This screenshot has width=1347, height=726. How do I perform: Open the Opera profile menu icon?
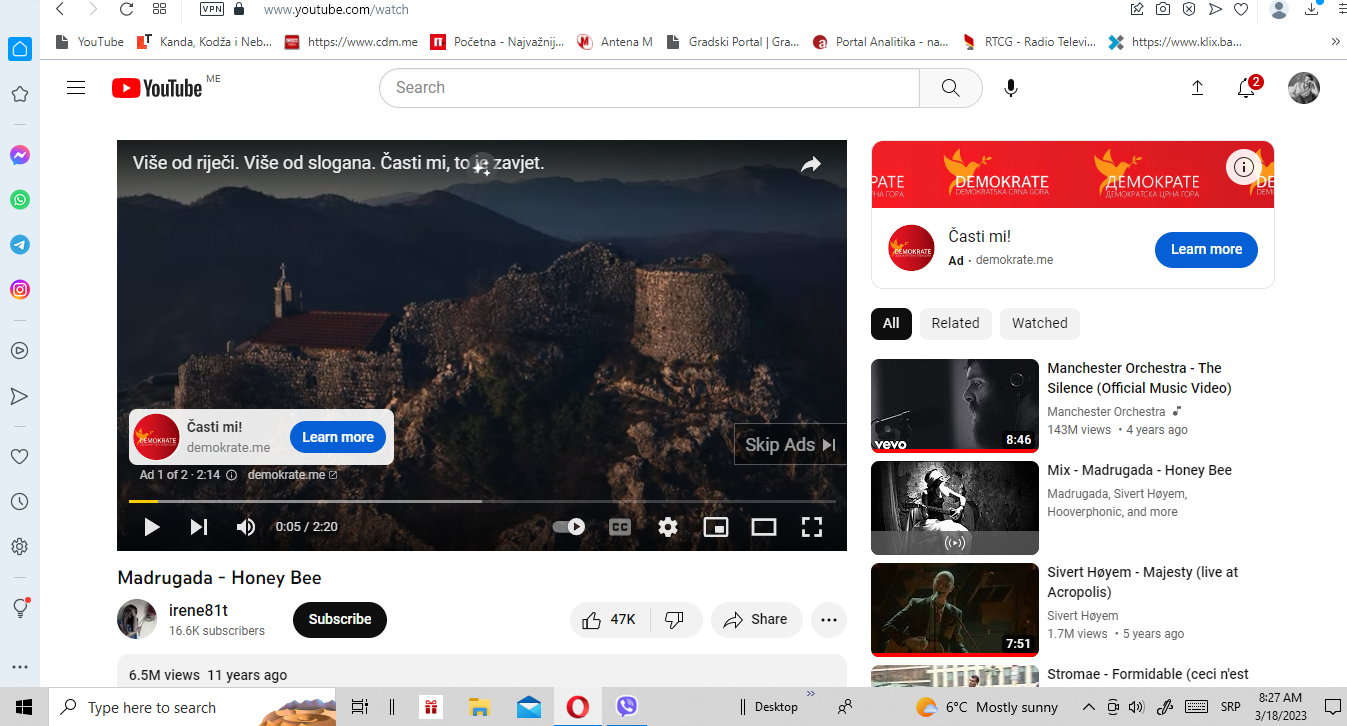pyautogui.click(x=1279, y=9)
